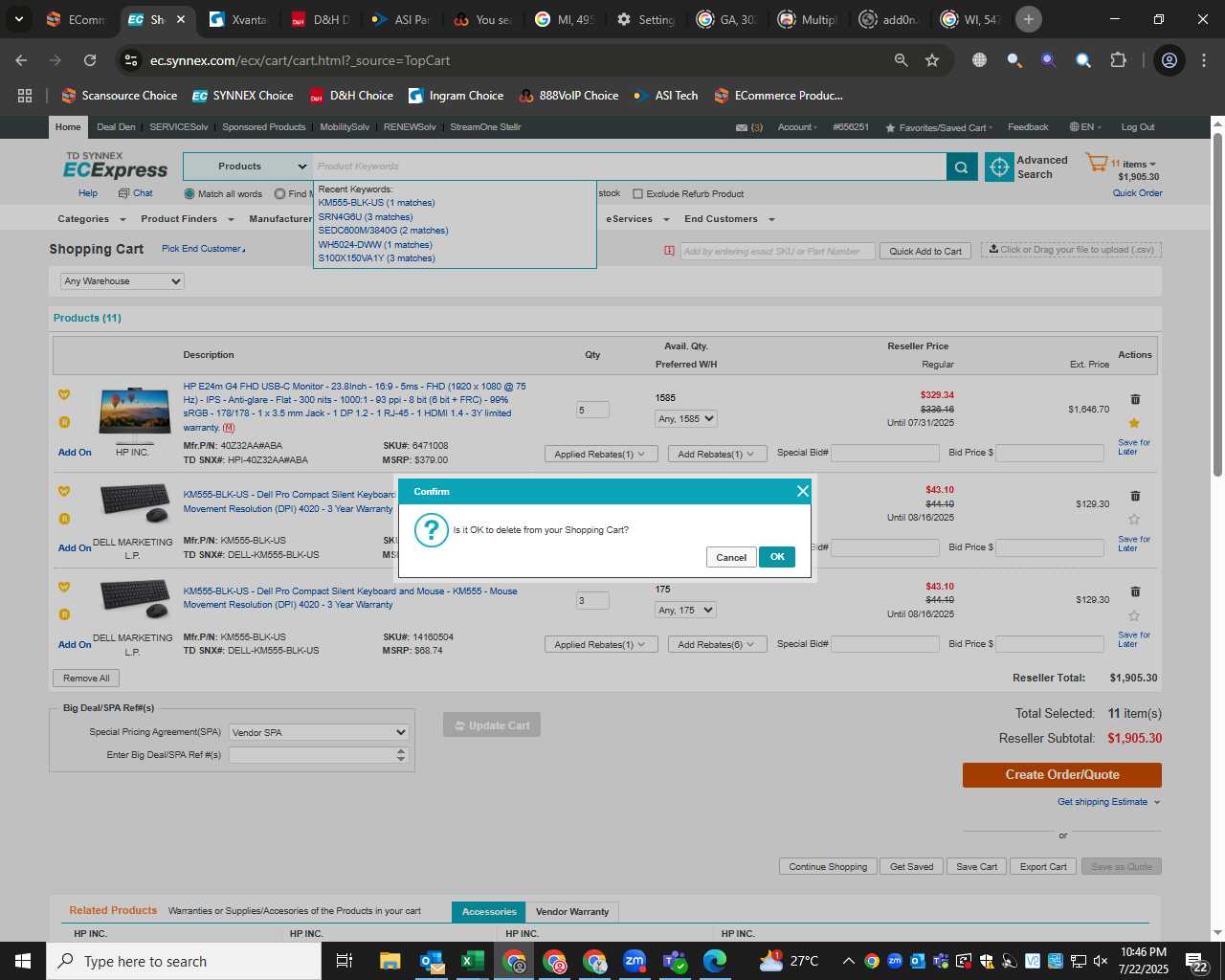Image resolution: width=1225 pixels, height=980 pixels.
Task: Click the mail envelope icon in top bar
Action: point(742,127)
